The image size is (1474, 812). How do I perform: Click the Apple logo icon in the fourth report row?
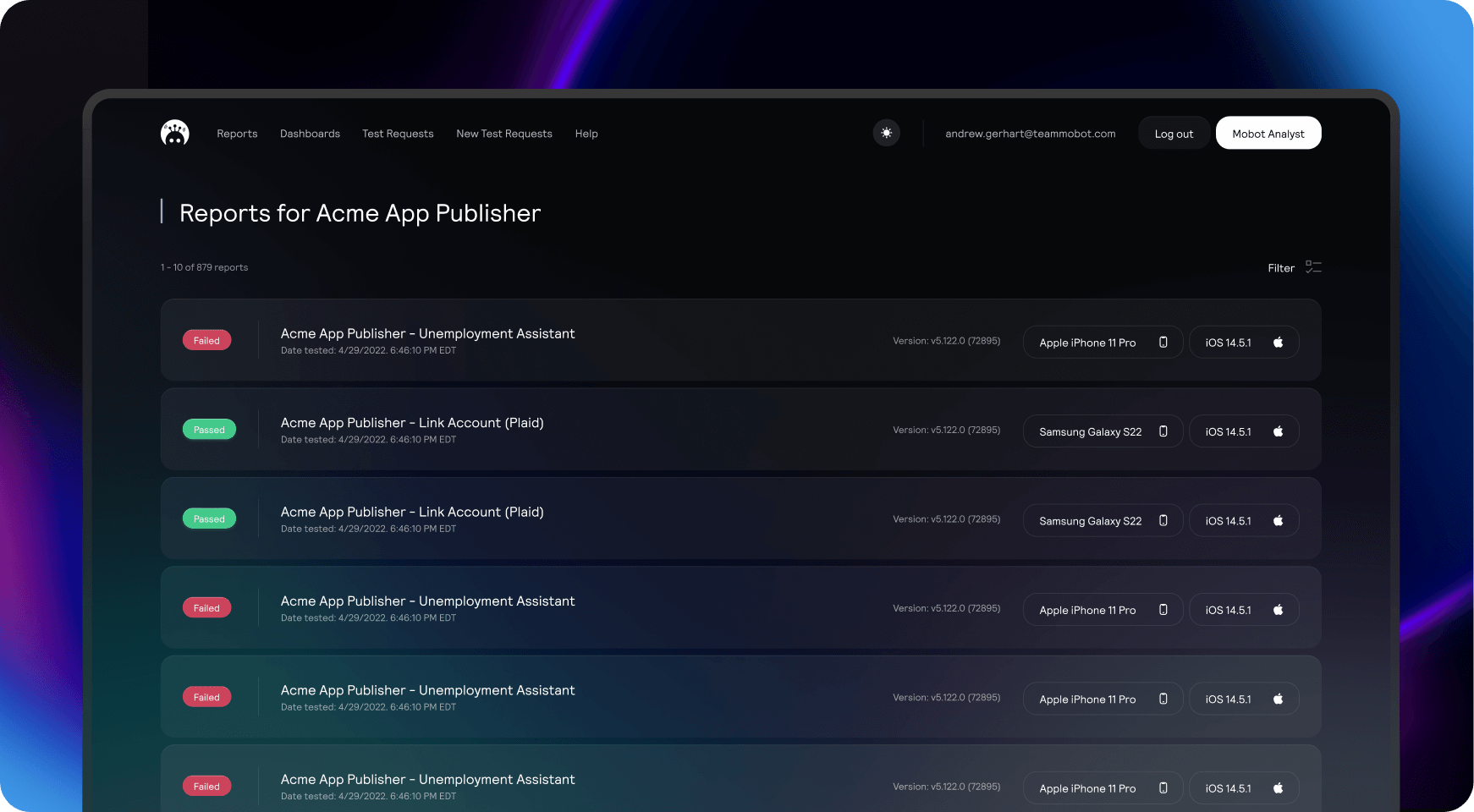pyautogui.click(x=1279, y=610)
